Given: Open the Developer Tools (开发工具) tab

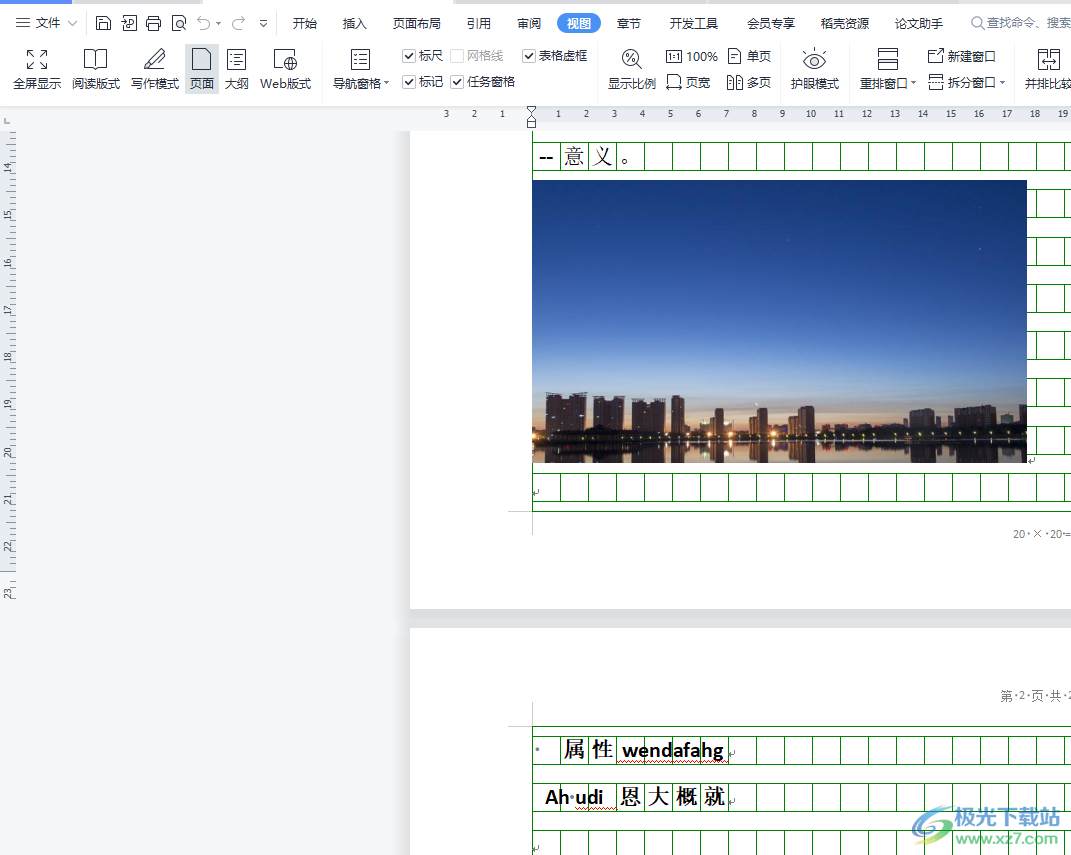Looking at the screenshot, I should tap(694, 23).
